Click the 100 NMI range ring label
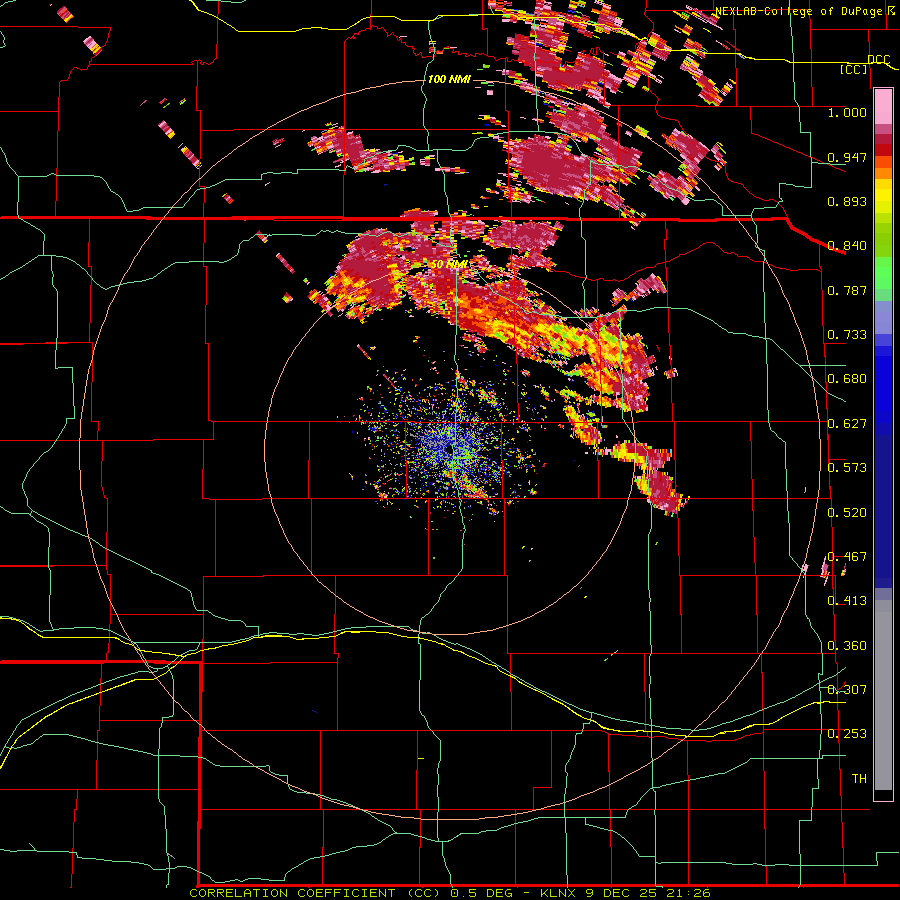Image resolution: width=900 pixels, height=900 pixels. tap(449, 79)
